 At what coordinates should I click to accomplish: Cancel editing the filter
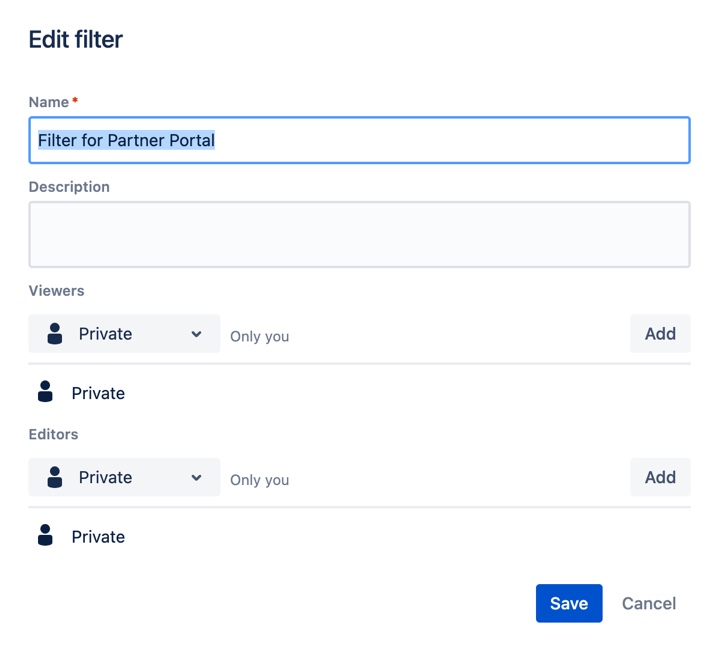click(648, 603)
